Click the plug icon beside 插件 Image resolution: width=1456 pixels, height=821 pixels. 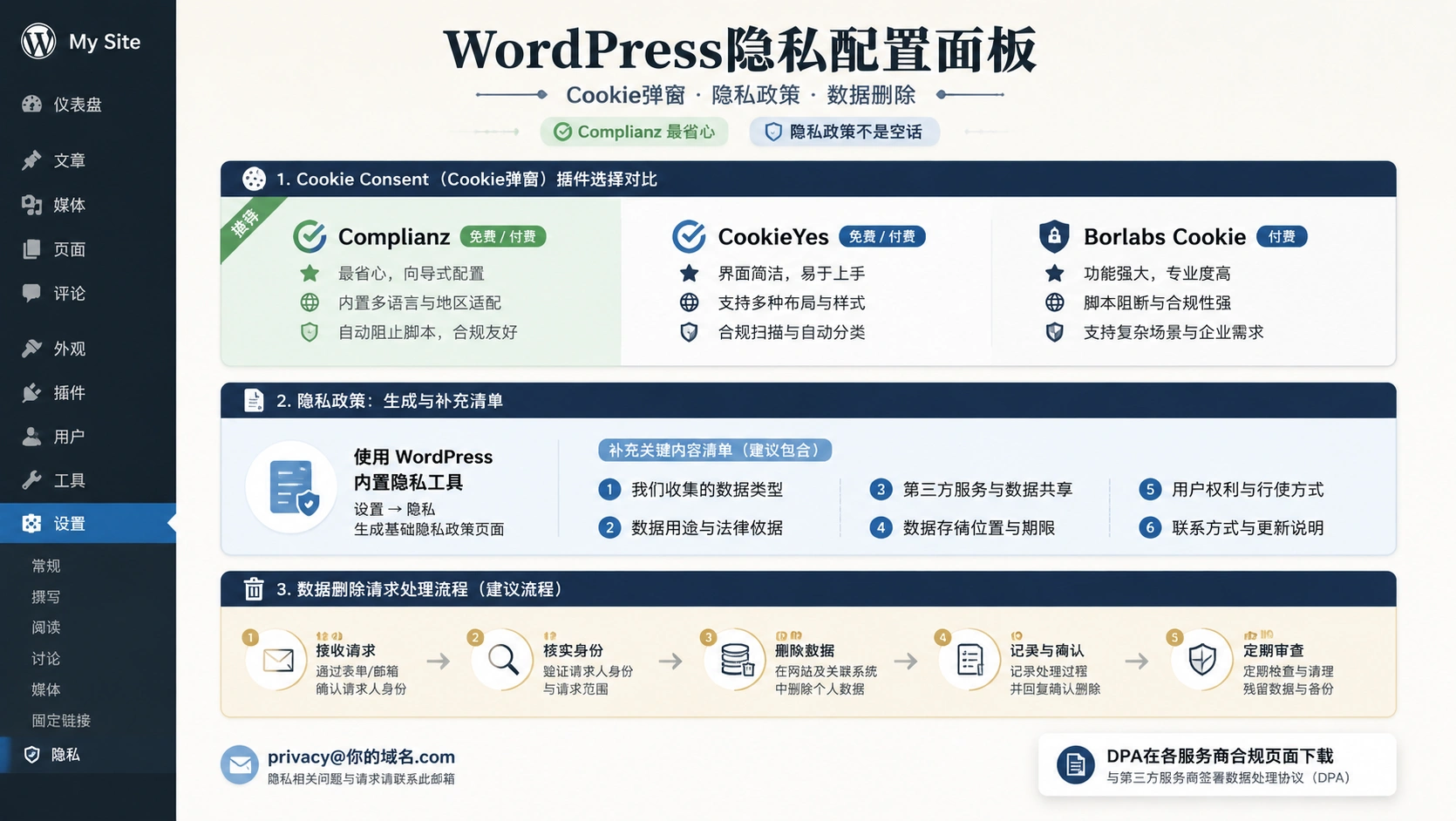click(32, 393)
